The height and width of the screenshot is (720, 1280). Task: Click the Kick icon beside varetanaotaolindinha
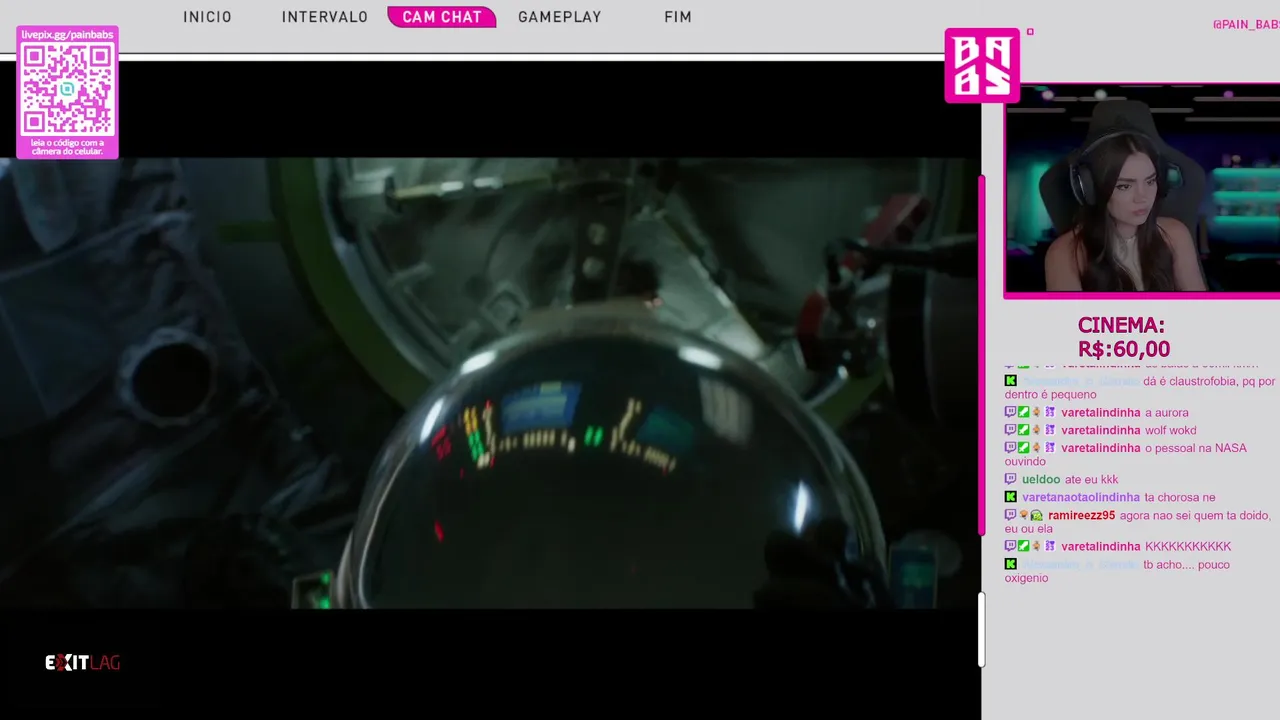pyautogui.click(x=1011, y=497)
